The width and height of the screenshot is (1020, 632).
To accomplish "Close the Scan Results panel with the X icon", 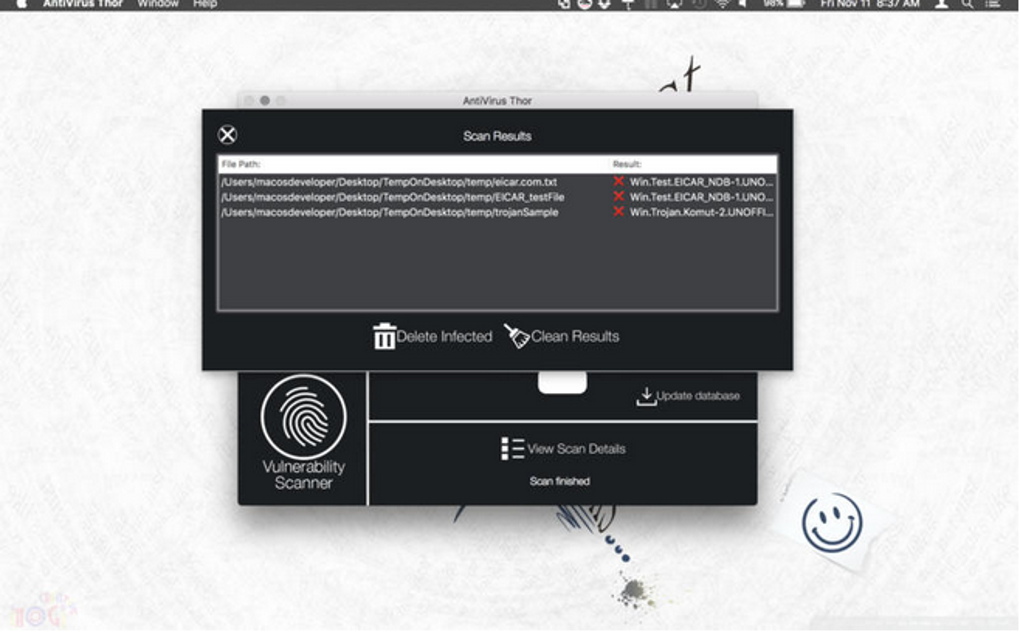I will point(227,135).
